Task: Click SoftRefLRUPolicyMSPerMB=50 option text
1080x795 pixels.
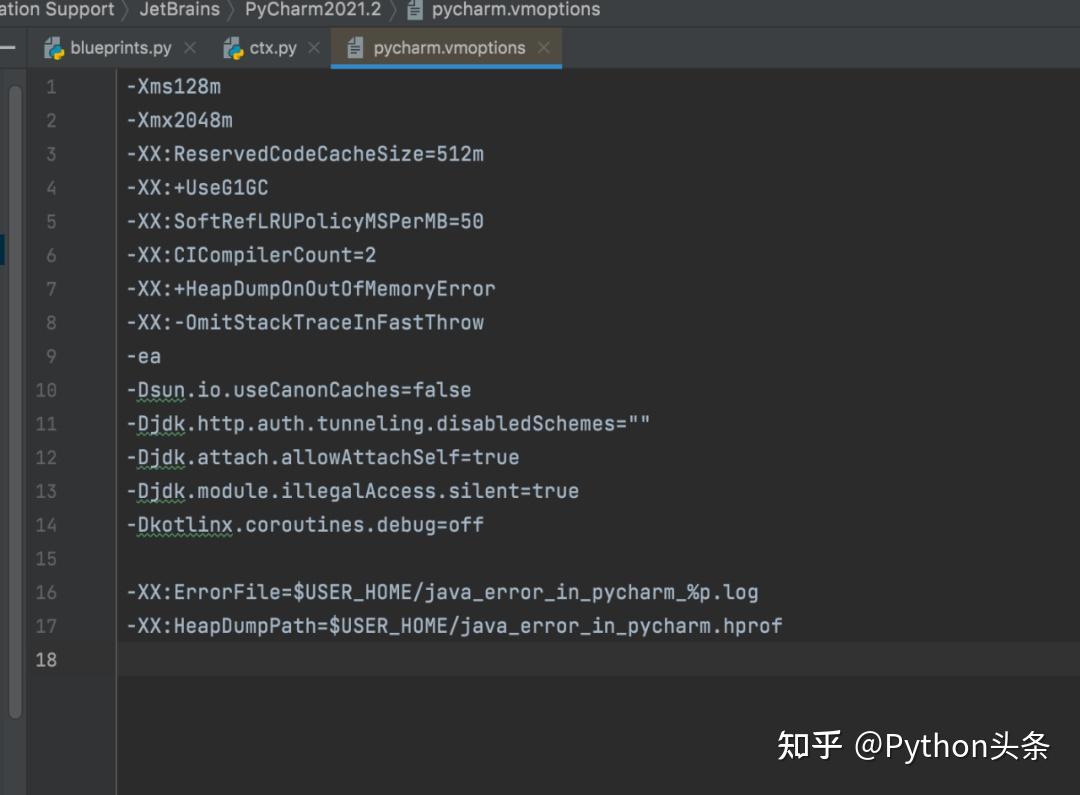Action: [x=329, y=222]
